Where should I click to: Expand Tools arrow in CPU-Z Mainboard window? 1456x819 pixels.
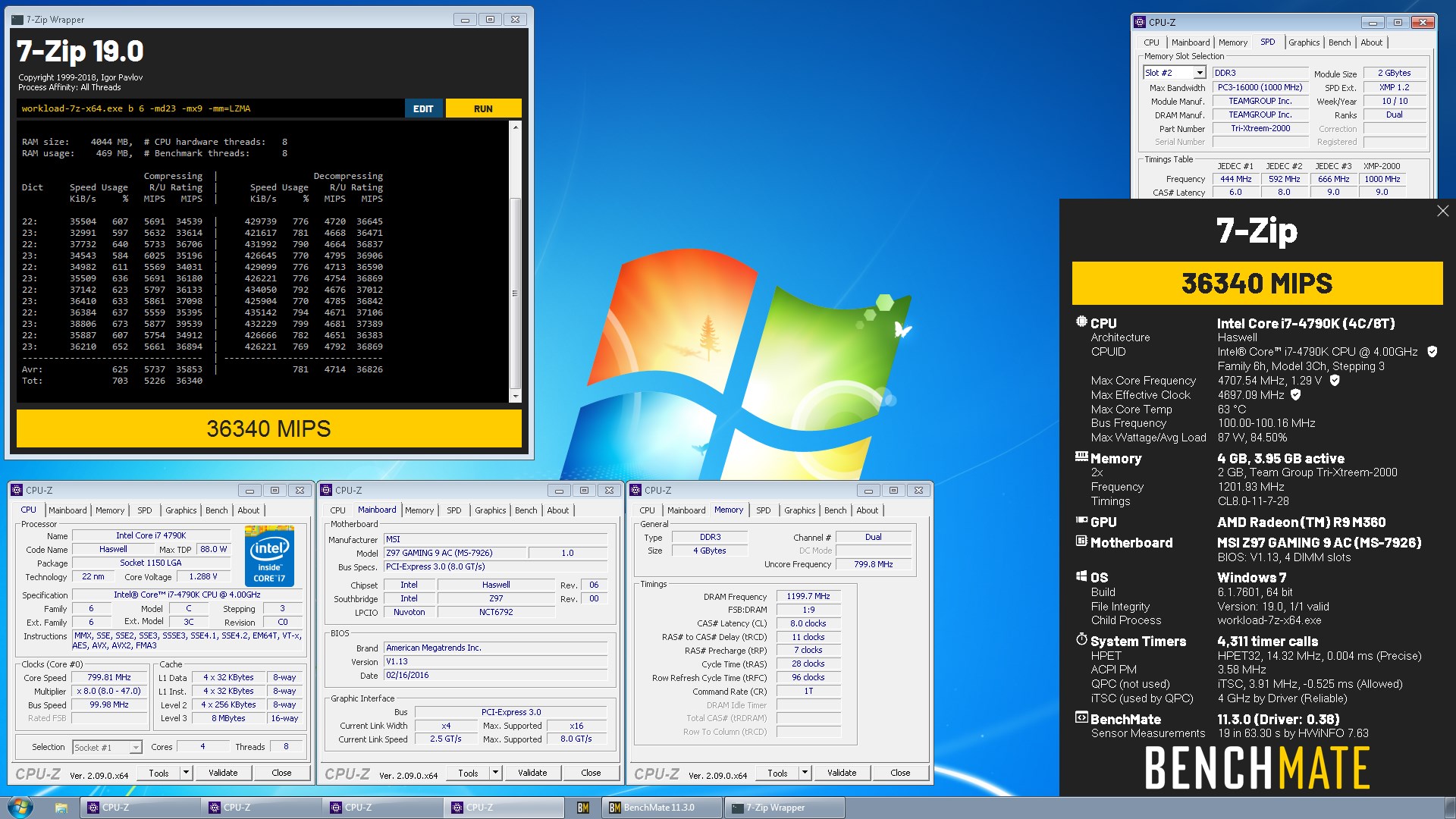coord(495,773)
